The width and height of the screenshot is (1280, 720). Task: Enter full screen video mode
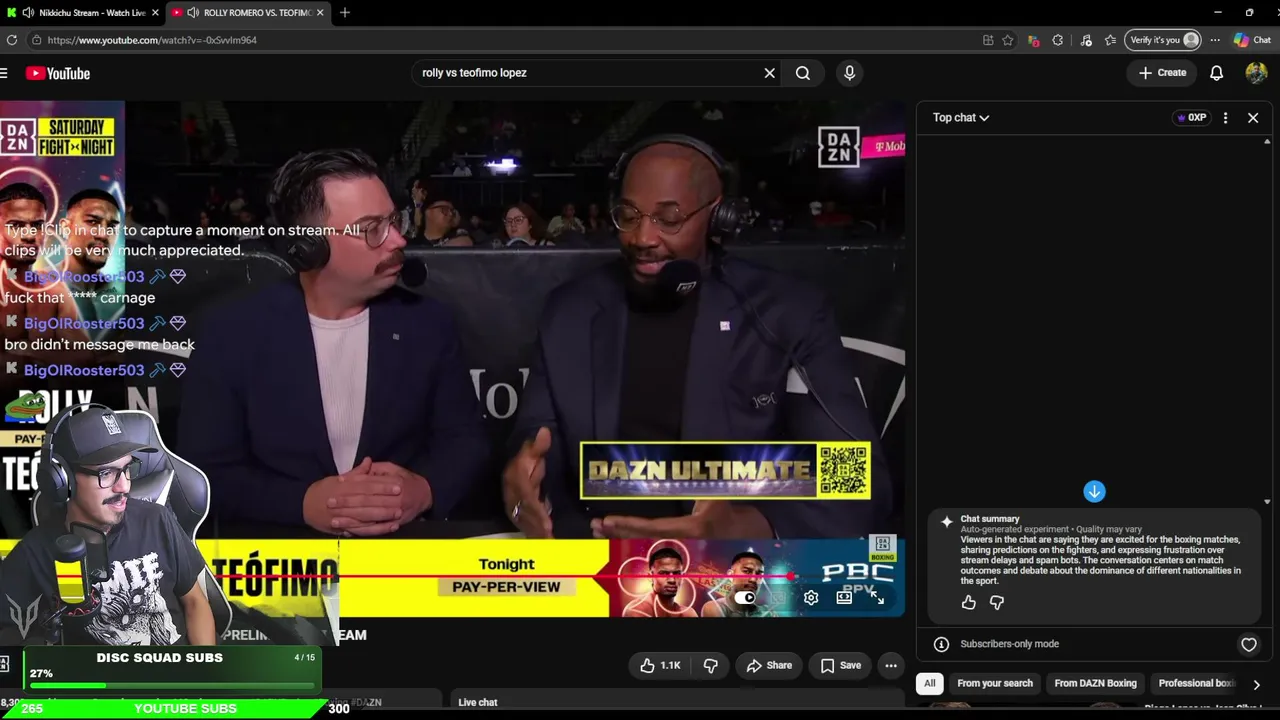[x=876, y=598]
